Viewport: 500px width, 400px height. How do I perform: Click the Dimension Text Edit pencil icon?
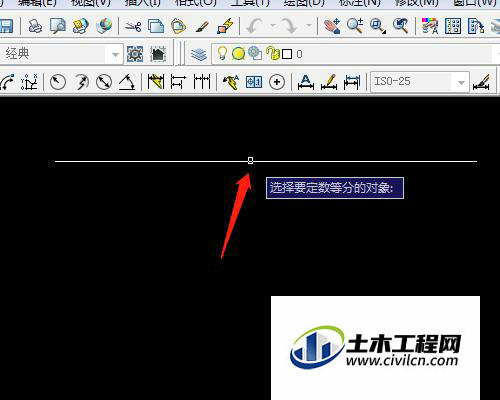tap(329, 82)
